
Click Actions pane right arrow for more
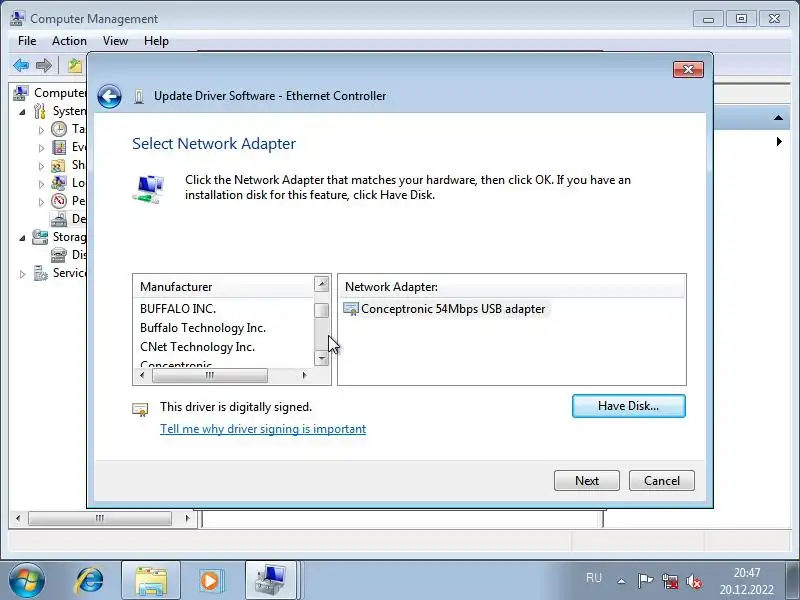(x=779, y=141)
